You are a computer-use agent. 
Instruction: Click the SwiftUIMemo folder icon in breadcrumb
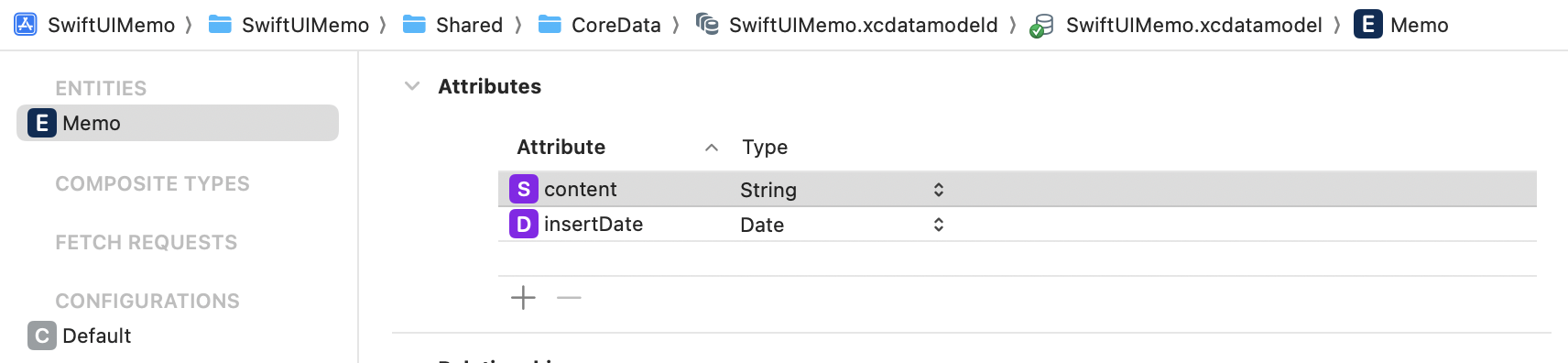tap(220, 25)
